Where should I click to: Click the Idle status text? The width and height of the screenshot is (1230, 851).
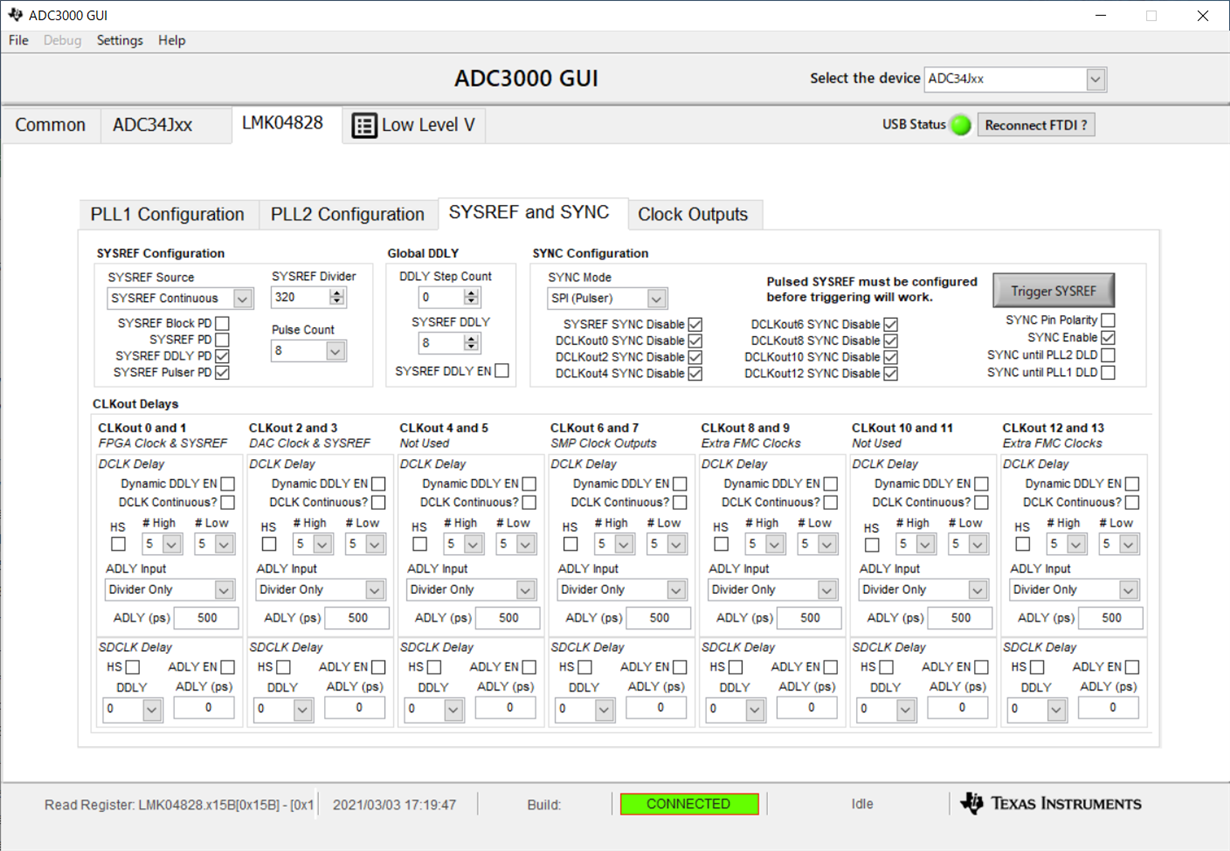tap(862, 804)
